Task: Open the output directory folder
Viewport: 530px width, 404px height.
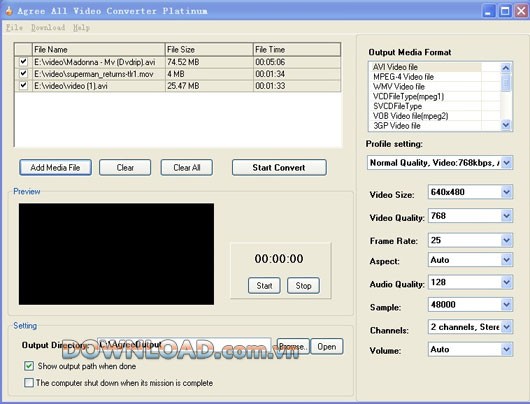Action: click(x=327, y=347)
